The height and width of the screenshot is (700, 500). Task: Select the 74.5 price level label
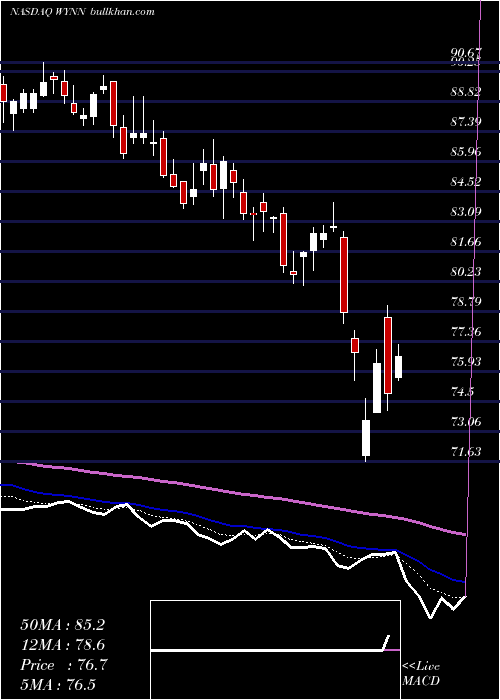pos(462,392)
